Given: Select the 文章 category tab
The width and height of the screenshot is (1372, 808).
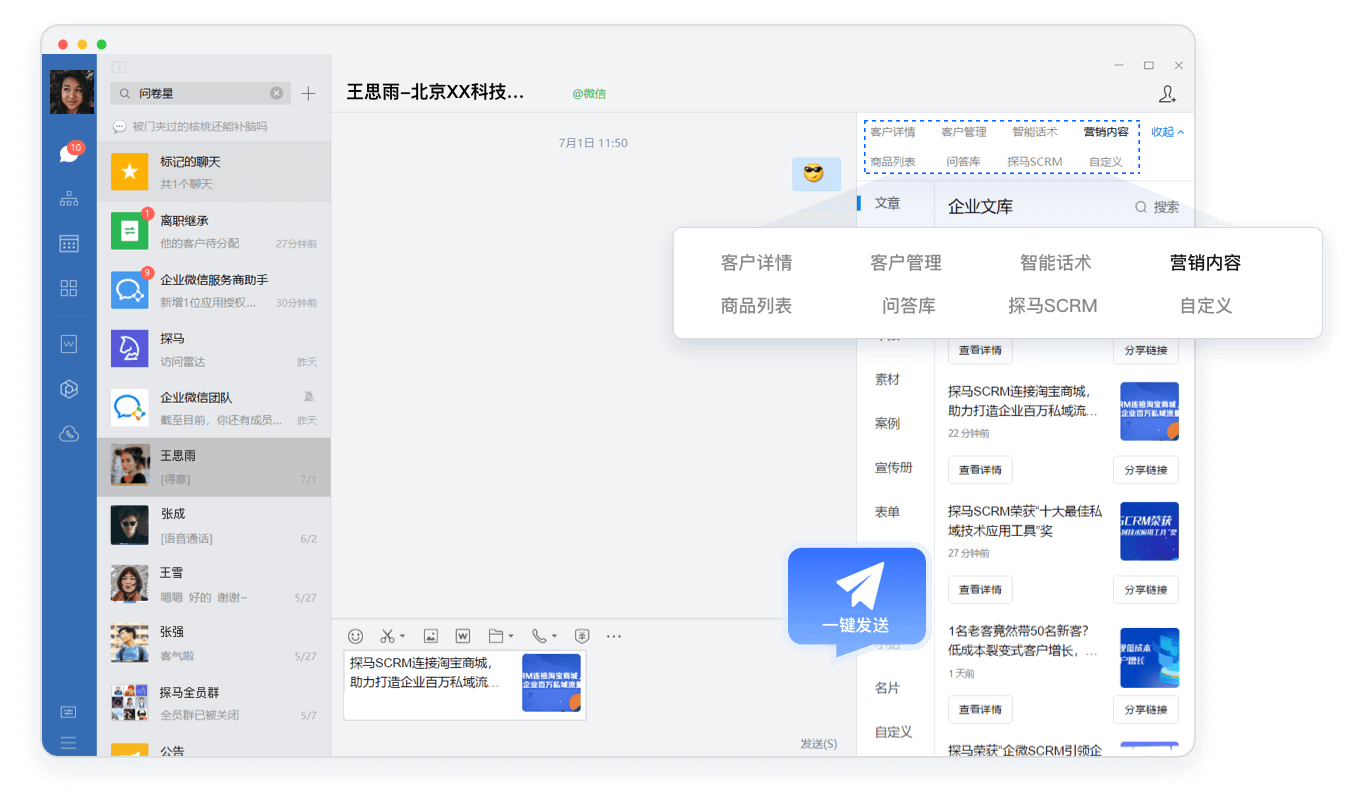Looking at the screenshot, I should (887, 203).
